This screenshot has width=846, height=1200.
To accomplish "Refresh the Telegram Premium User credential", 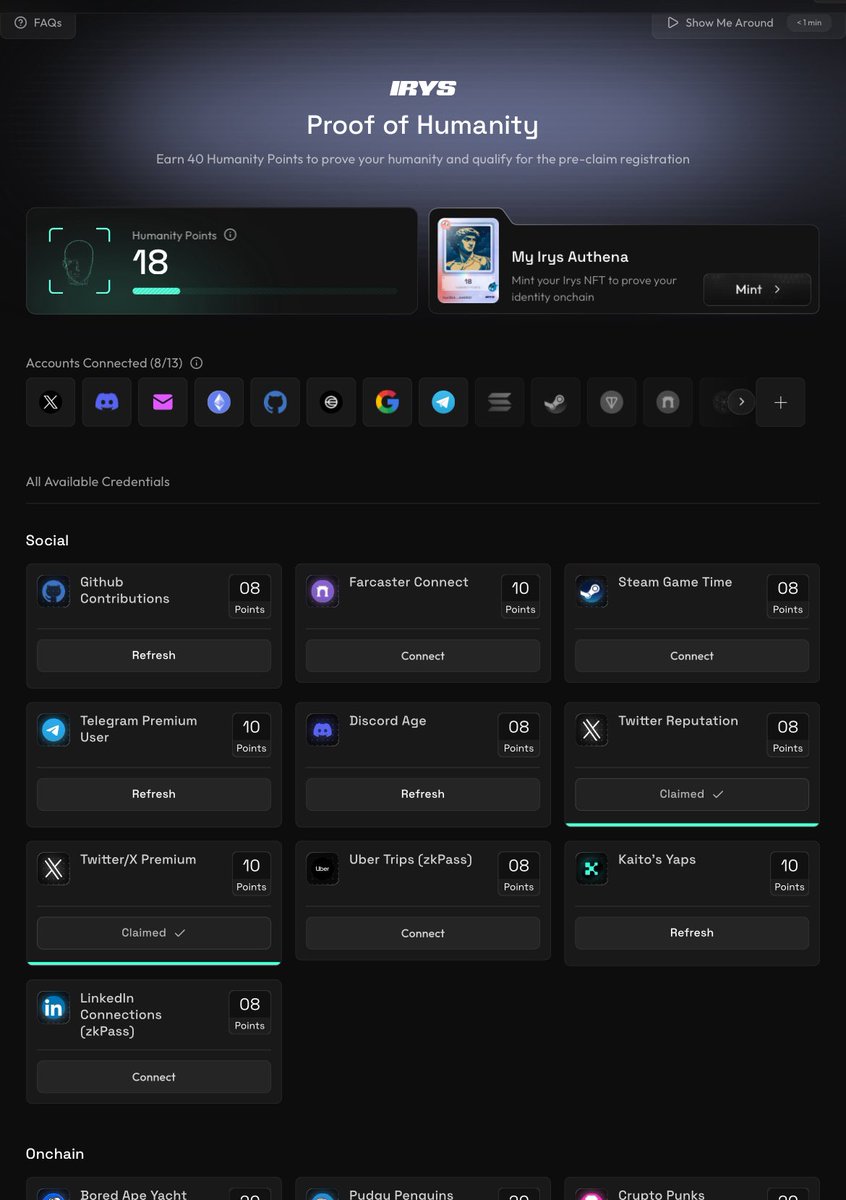I will pyautogui.click(x=154, y=794).
